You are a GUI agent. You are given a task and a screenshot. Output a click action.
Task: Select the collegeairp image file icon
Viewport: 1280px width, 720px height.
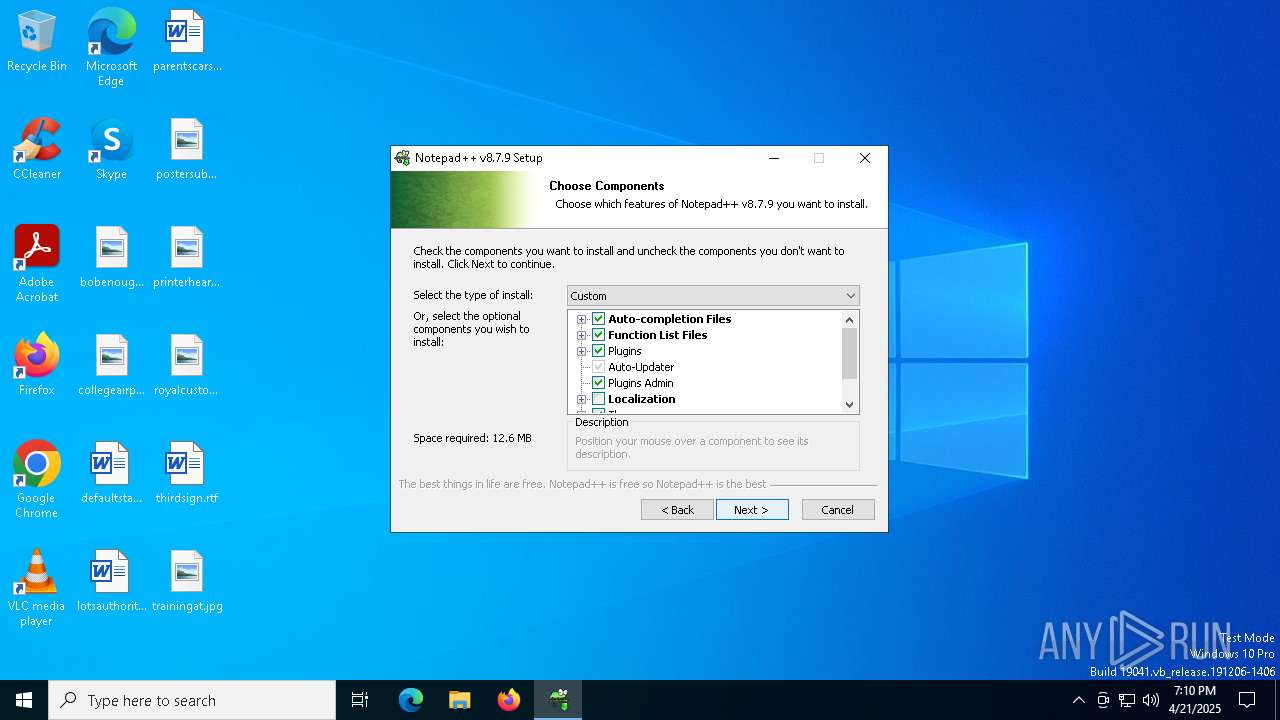coord(111,366)
